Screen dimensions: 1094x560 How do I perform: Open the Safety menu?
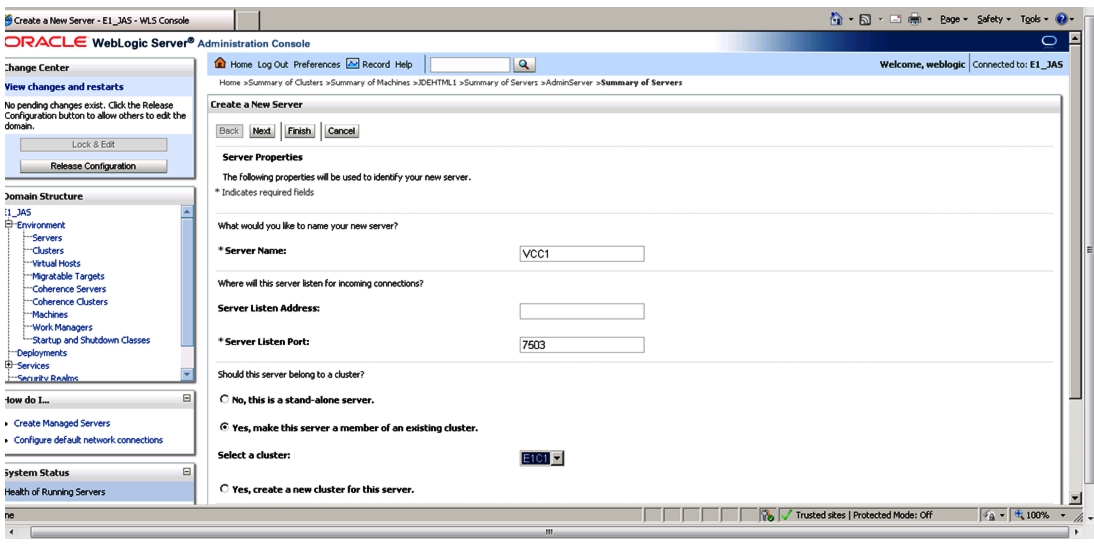(x=994, y=20)
